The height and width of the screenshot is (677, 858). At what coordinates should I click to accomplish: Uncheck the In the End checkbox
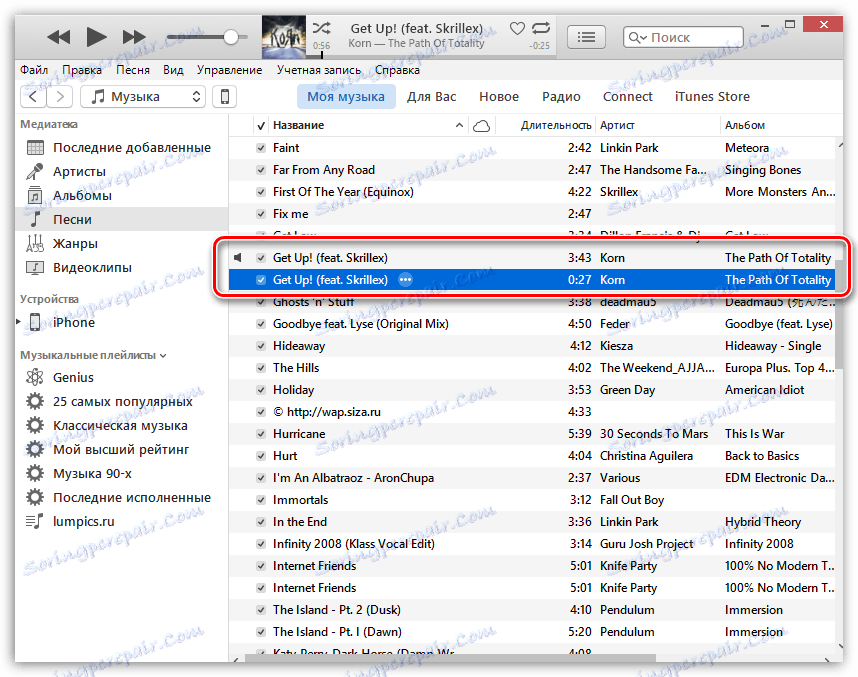coord(261,522)
